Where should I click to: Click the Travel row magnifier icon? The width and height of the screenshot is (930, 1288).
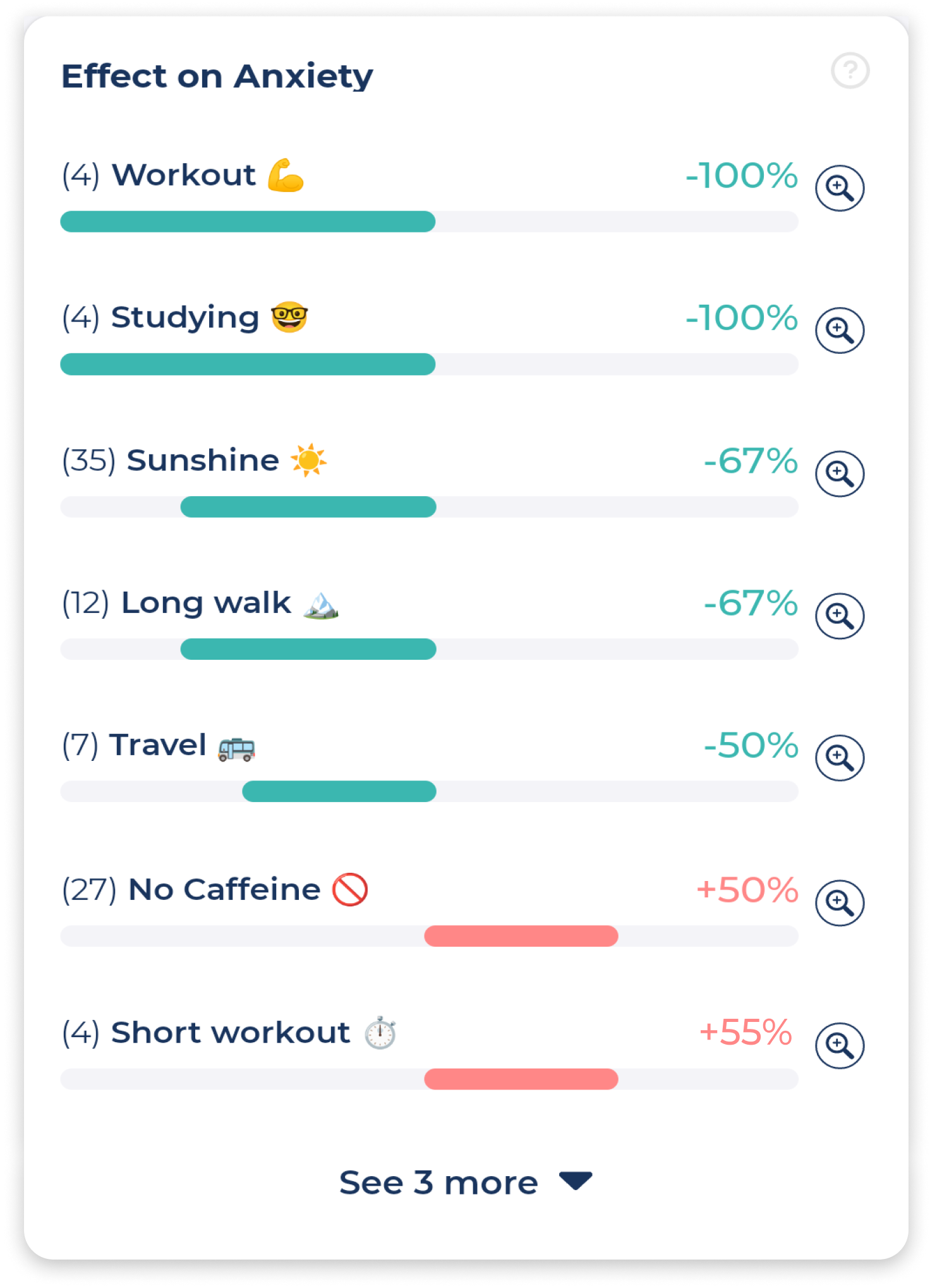click(x=840, y=758)
